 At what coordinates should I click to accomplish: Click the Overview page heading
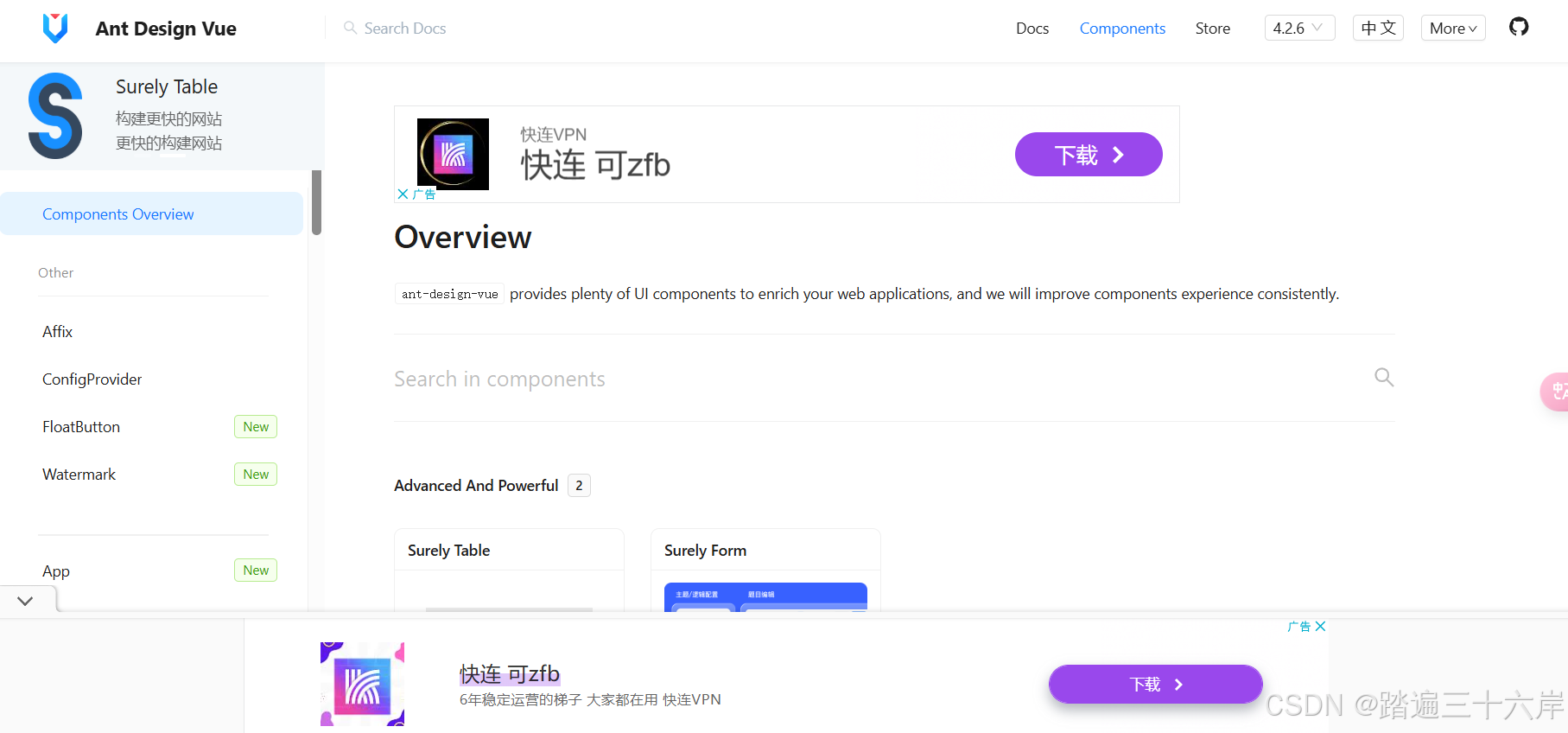click(x=463, y=237)
